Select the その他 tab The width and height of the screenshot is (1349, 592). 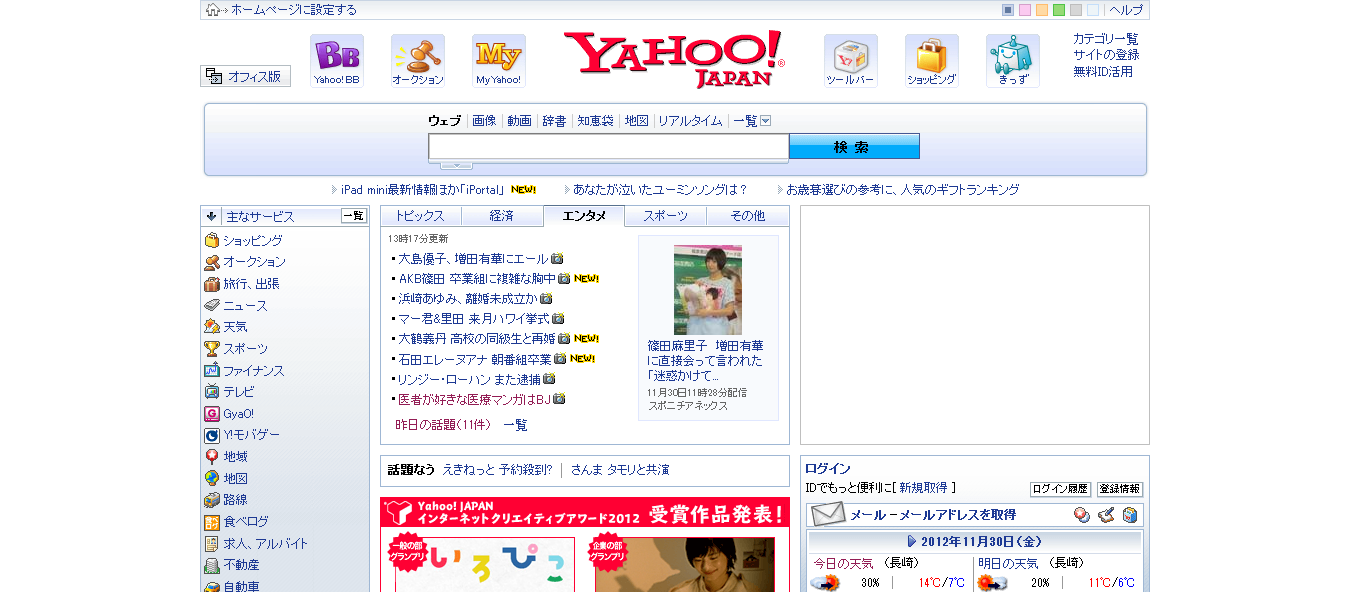(x=747, y=216)
